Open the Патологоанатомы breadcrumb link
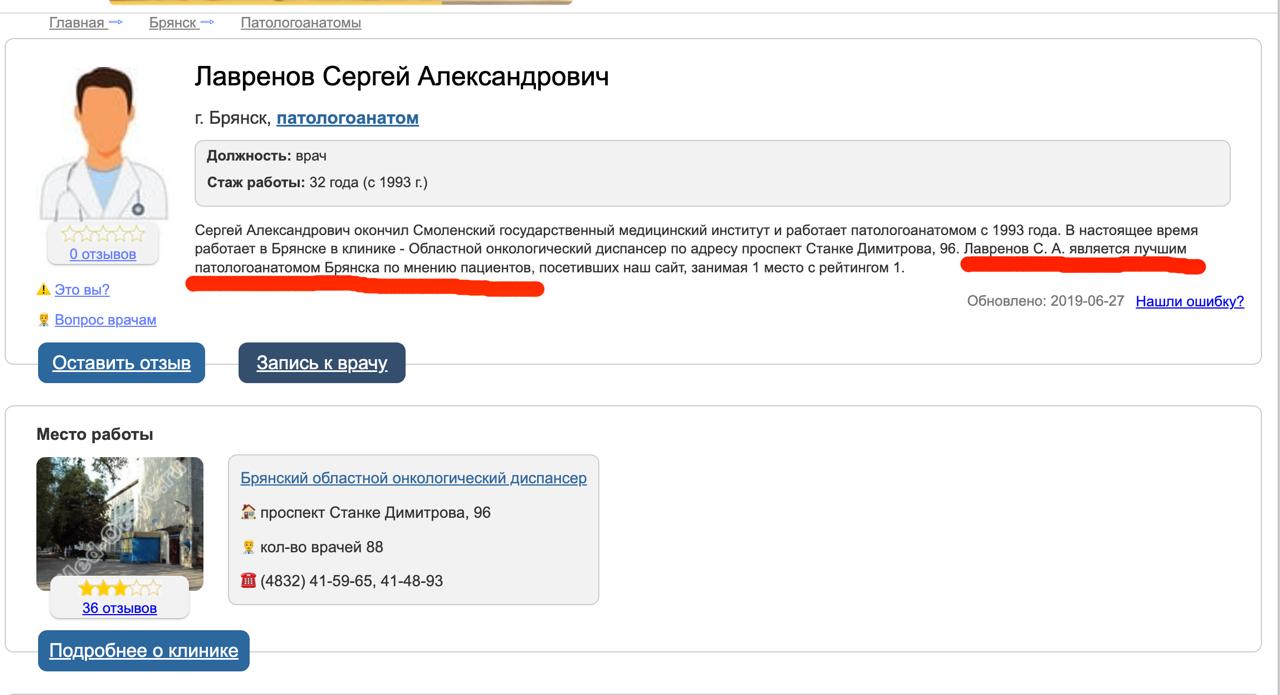 point(301,22)
